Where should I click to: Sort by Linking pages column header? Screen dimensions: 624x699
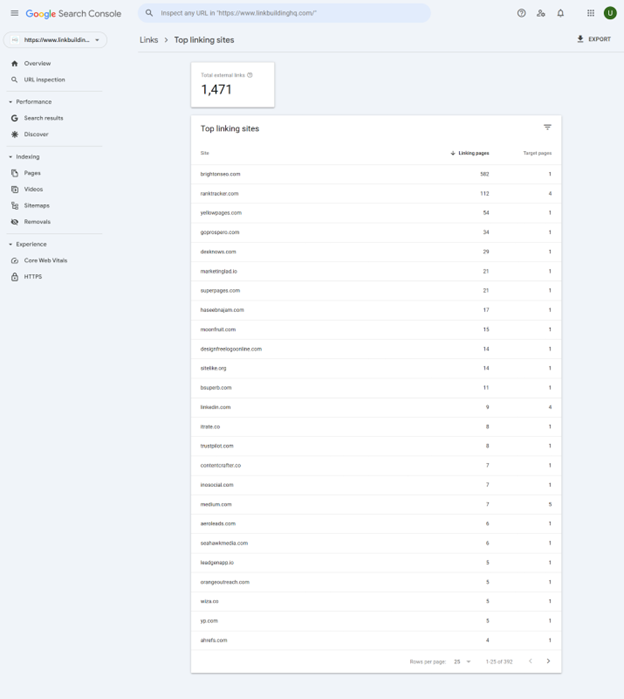click(470, 153)
